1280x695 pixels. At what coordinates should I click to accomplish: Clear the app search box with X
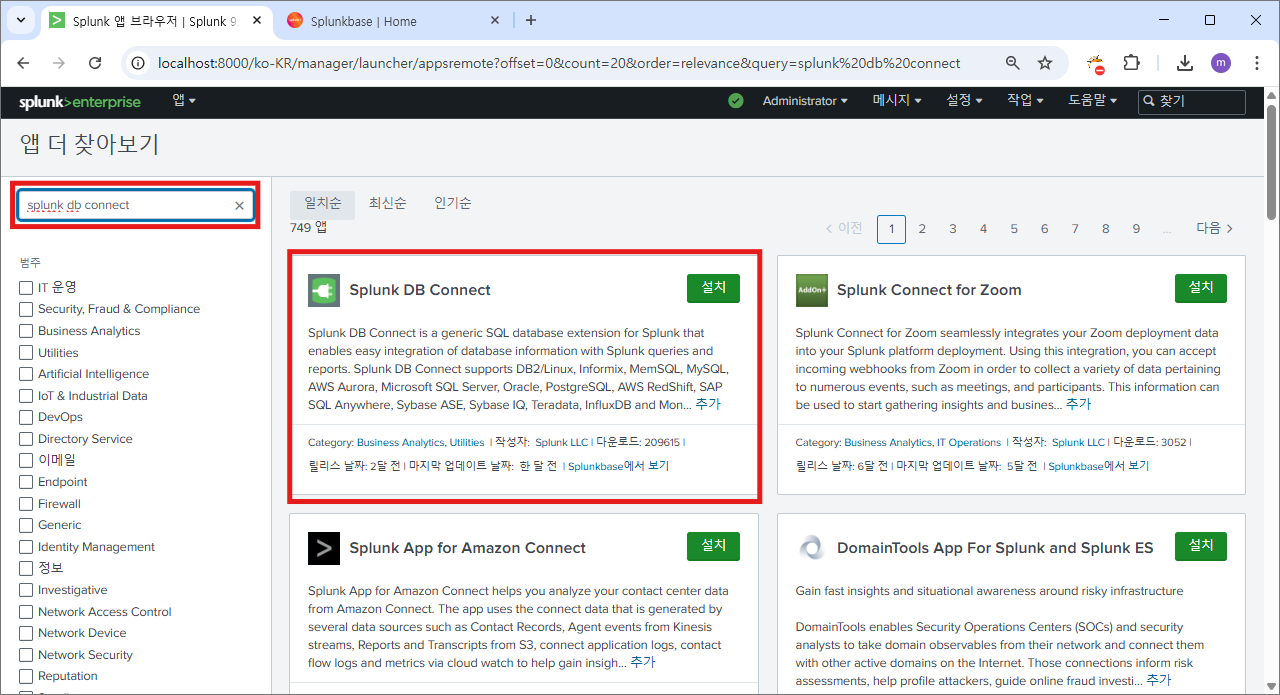(x=239, y=205)
